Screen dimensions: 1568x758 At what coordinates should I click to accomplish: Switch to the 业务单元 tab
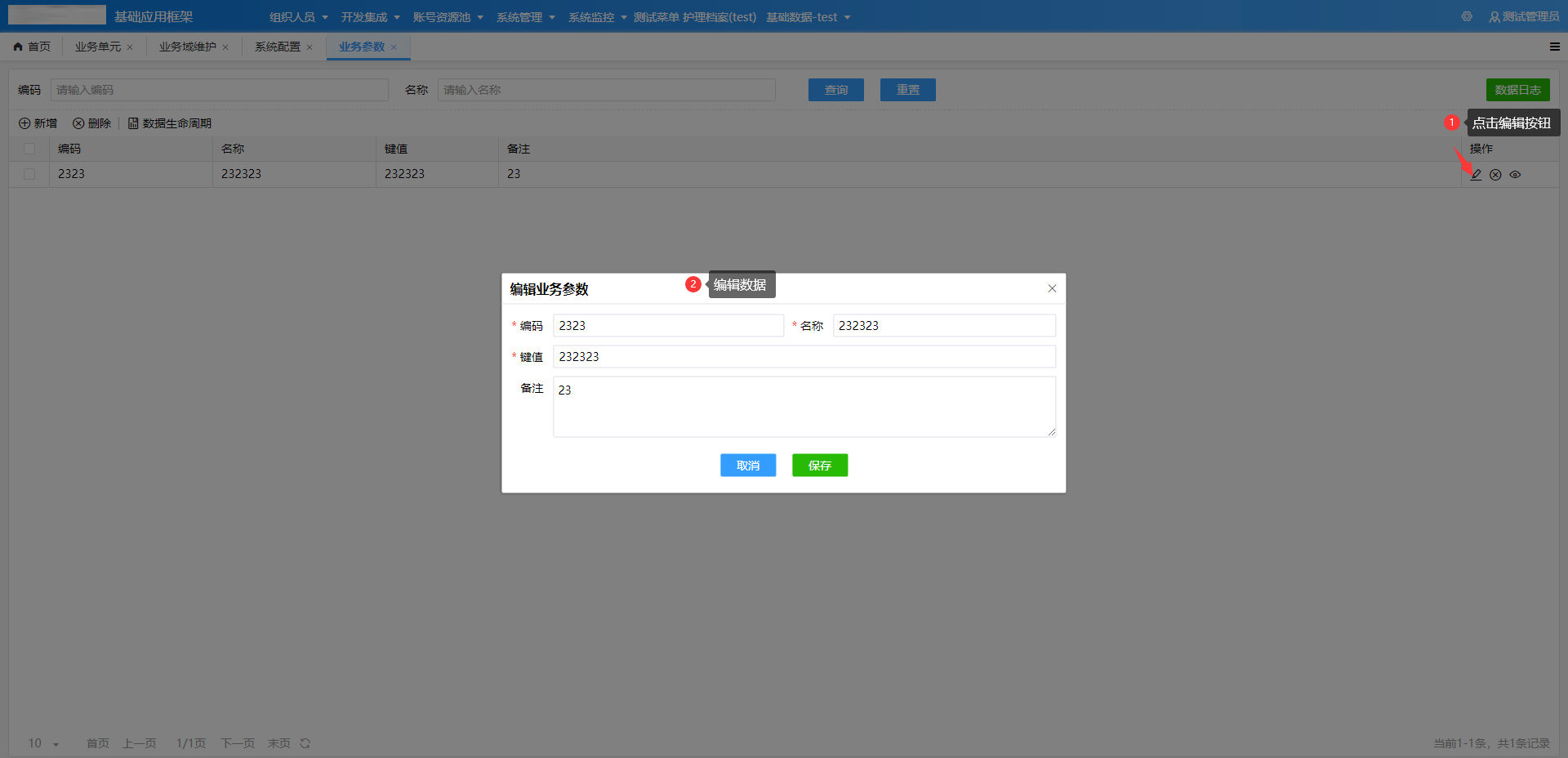(x=97, y=47)
